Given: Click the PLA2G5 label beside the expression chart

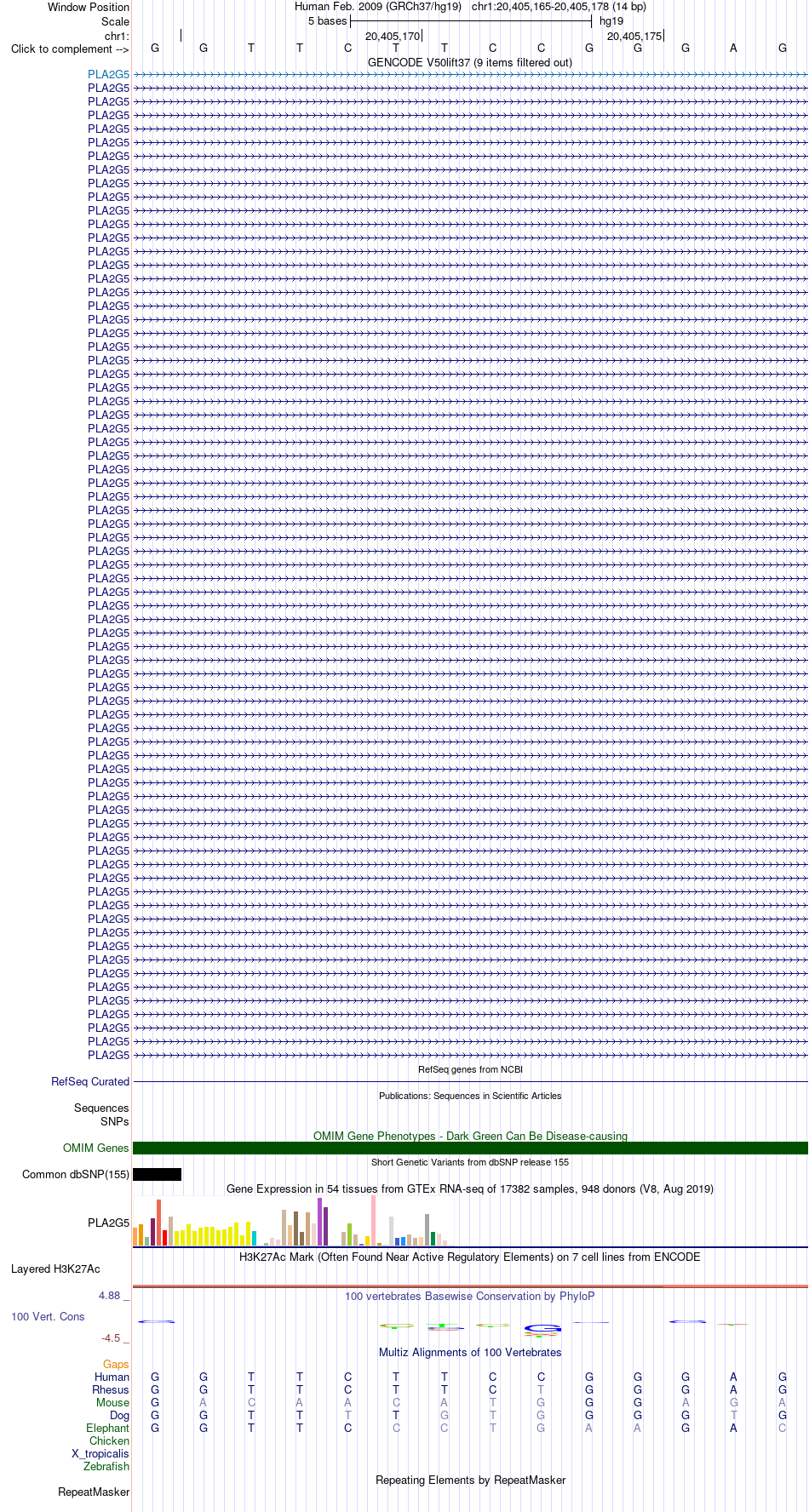Looking at the screenshot, I should pyautogui.click(x=109, y=1223).
